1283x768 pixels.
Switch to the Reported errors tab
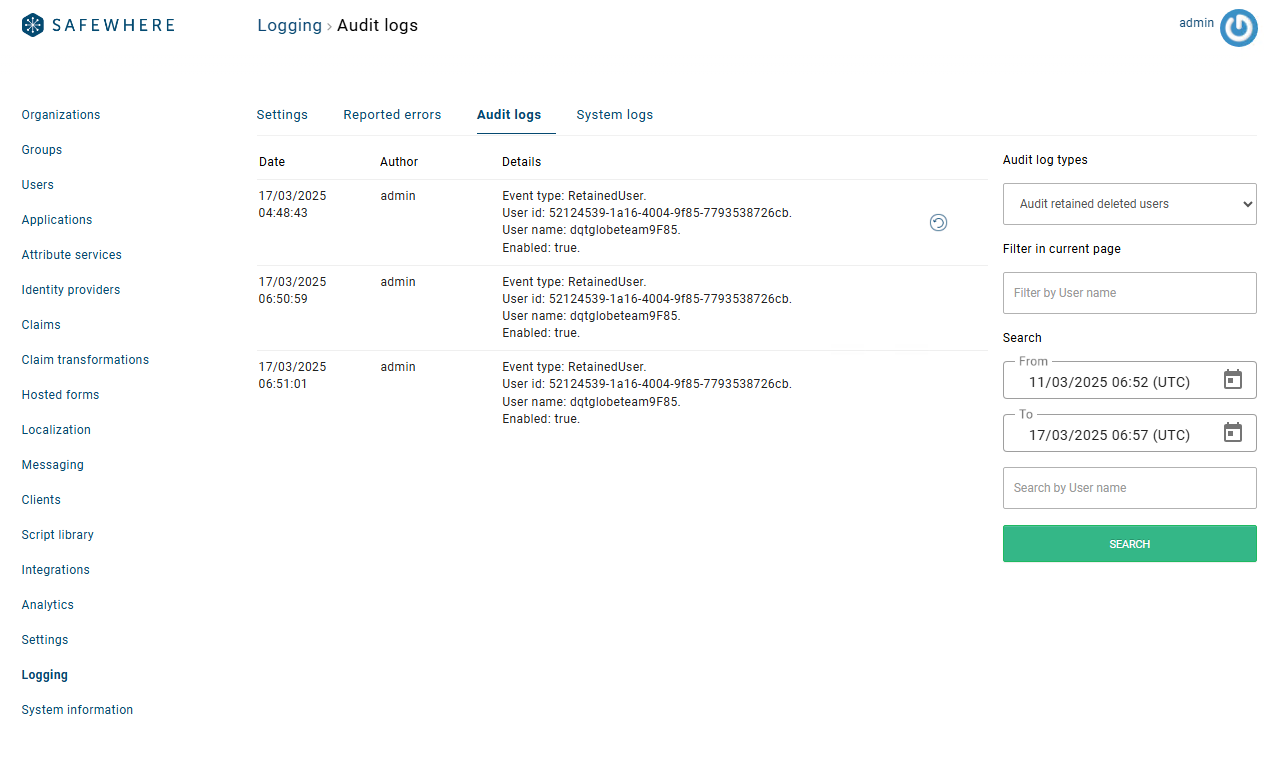pos(392,115)
